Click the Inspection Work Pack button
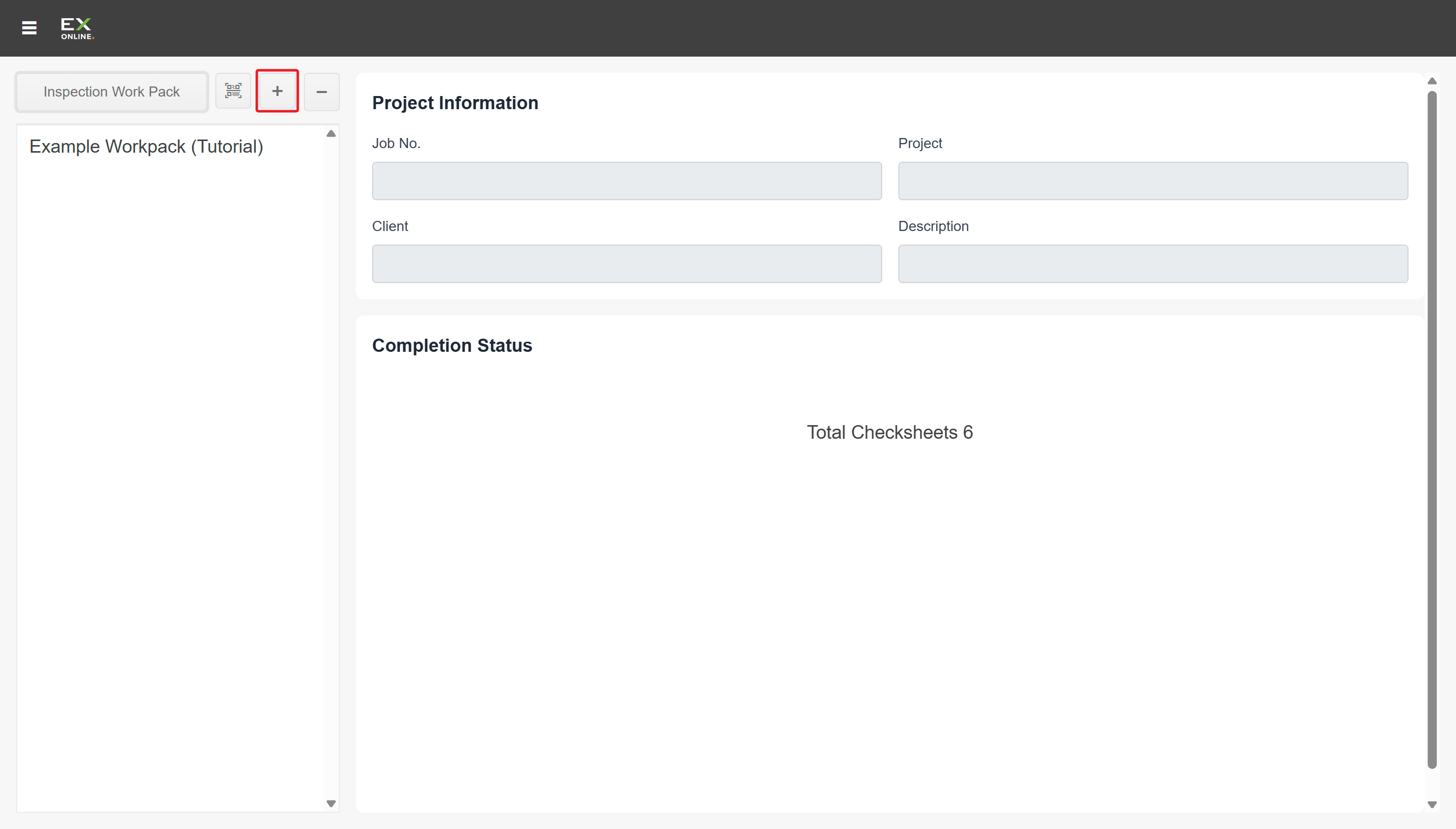Viewport: 1456px width, 829px height. point(112,91)
